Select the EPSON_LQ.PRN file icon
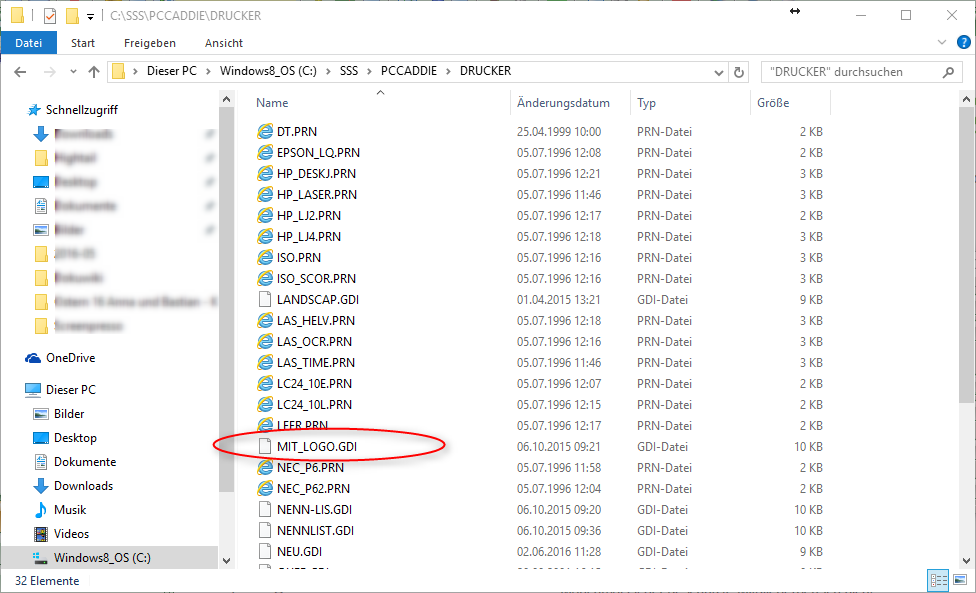Viewport: 976px width, 593px height. 265,152
